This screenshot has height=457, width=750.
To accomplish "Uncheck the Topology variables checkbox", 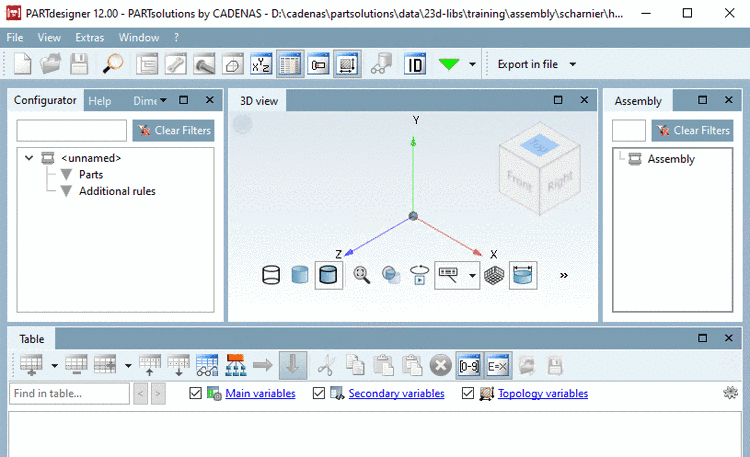I will [x=468, y=393].
